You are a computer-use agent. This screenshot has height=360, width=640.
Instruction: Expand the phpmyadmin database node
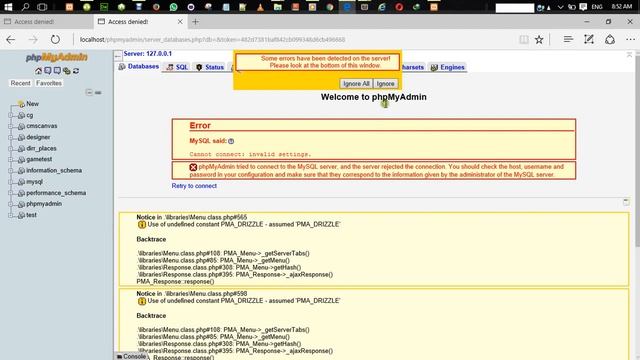coord(11,204)
